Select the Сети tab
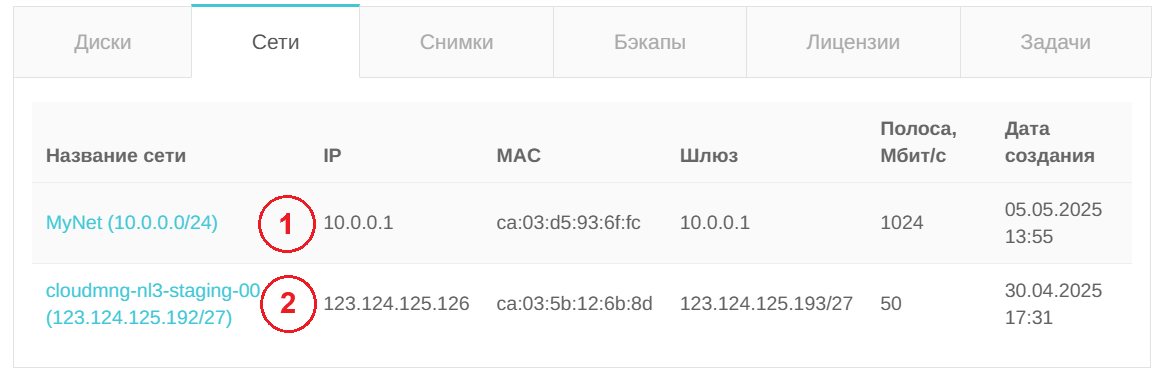Screen dimensions: 1158x377 [x=275, y=42]
